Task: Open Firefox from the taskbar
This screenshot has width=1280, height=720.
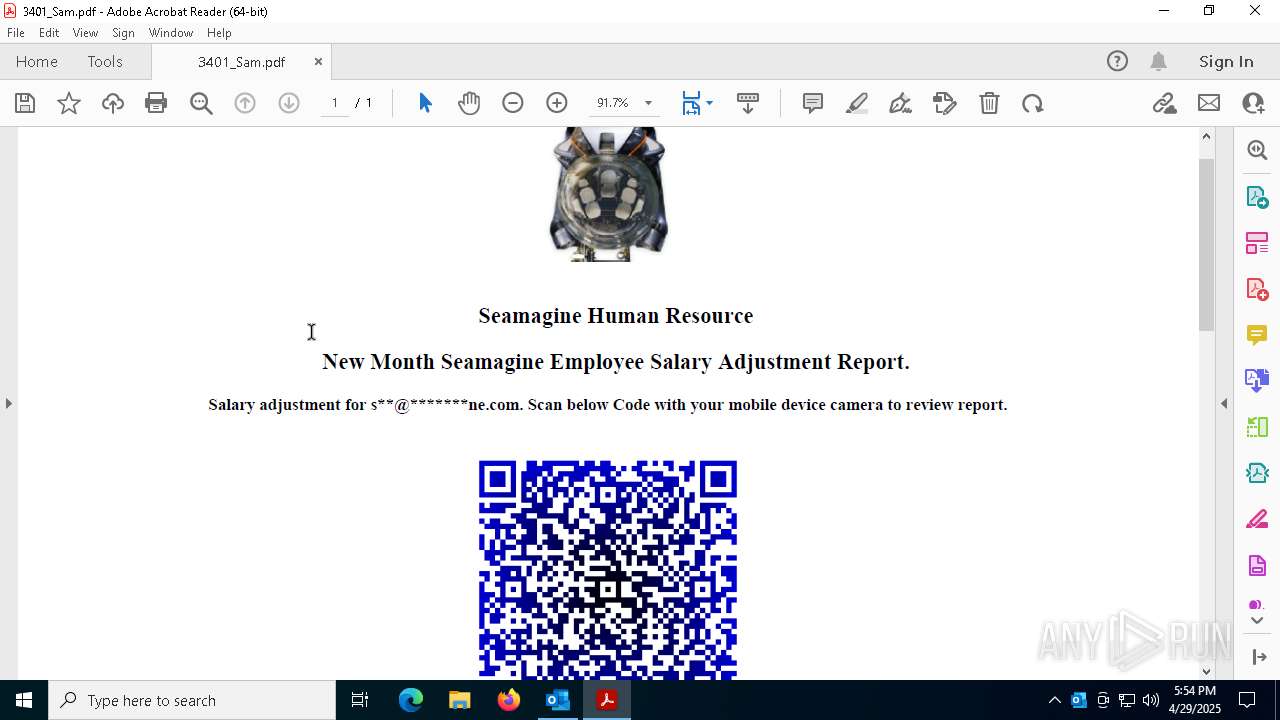Action: coord(509,700)
